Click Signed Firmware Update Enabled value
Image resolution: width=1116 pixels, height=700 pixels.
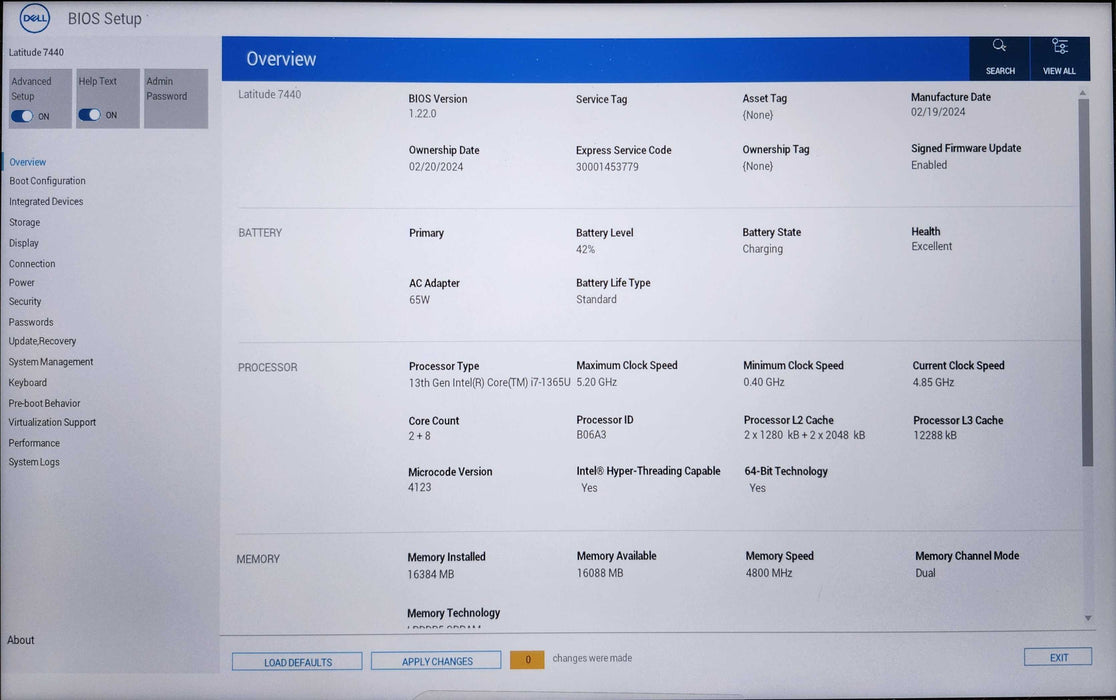[929, 164]
